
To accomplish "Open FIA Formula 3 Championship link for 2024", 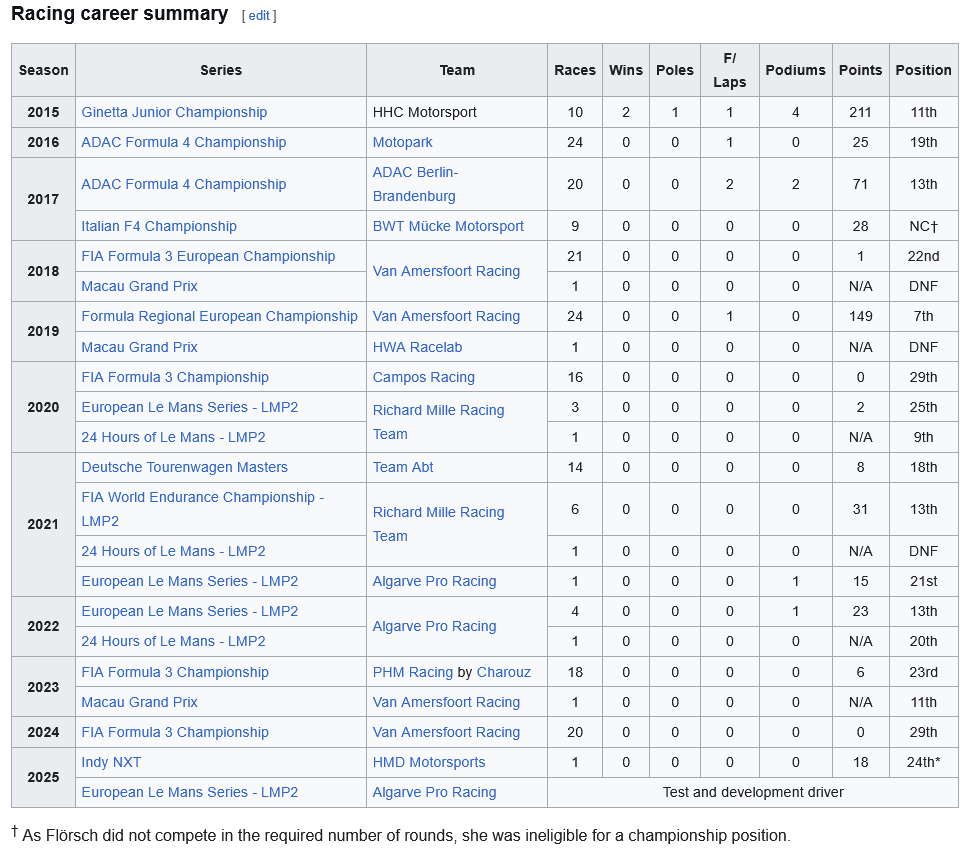I will pyautogui.click(x=175, y=733).
